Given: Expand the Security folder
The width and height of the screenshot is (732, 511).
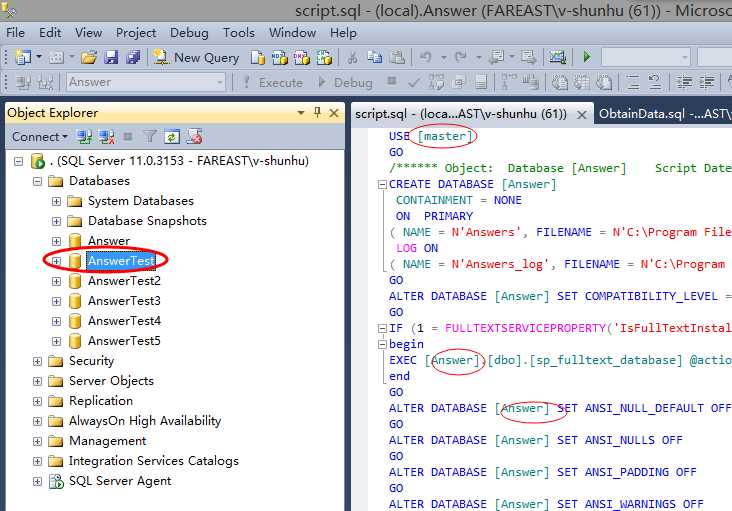Looking at the screenshot, I should click(37, 362).
